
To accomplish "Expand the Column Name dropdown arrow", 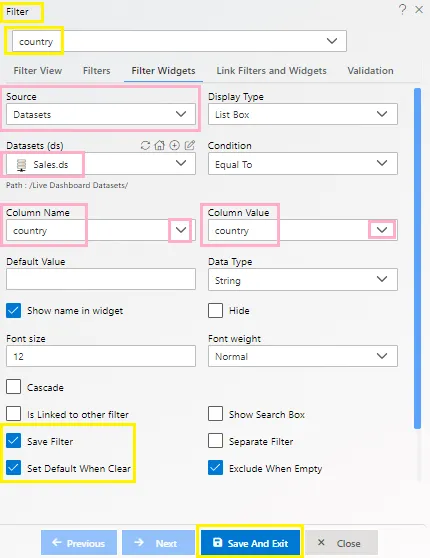I will [181, 230].
